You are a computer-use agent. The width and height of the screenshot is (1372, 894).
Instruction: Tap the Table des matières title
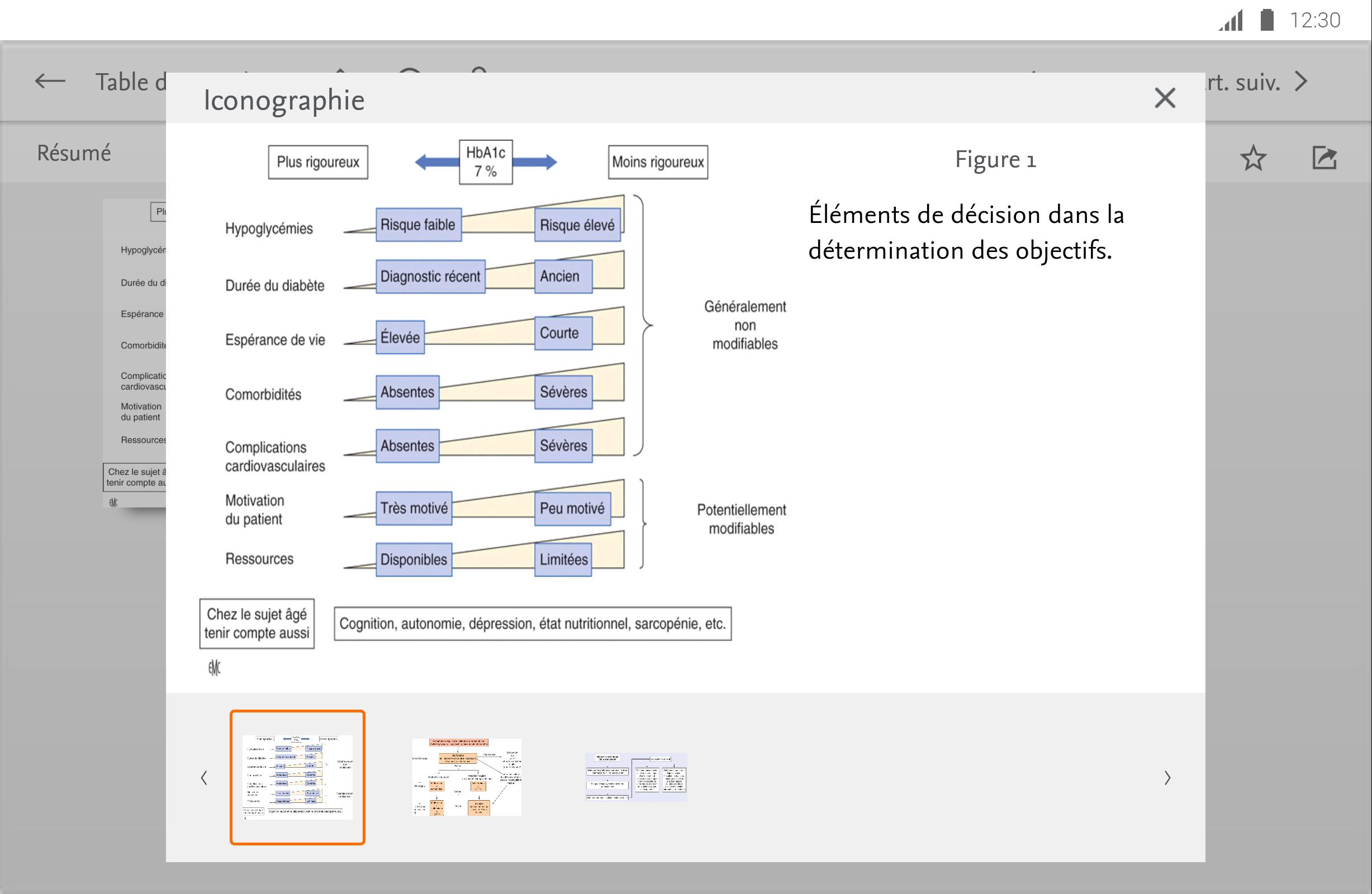(x=131, y=82)
